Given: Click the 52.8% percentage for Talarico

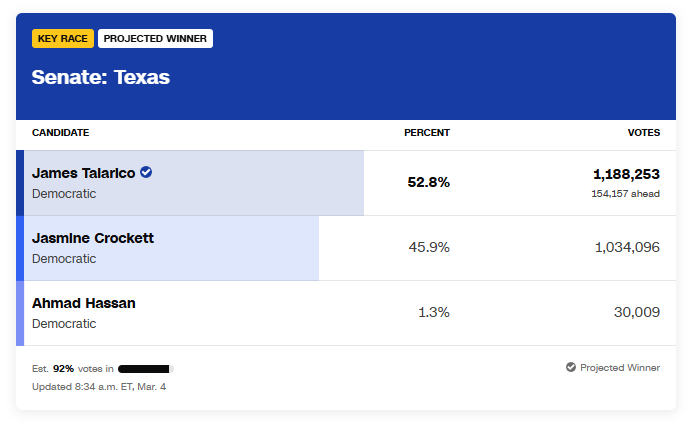Looking at the screenshot, I should click(428, 182).
